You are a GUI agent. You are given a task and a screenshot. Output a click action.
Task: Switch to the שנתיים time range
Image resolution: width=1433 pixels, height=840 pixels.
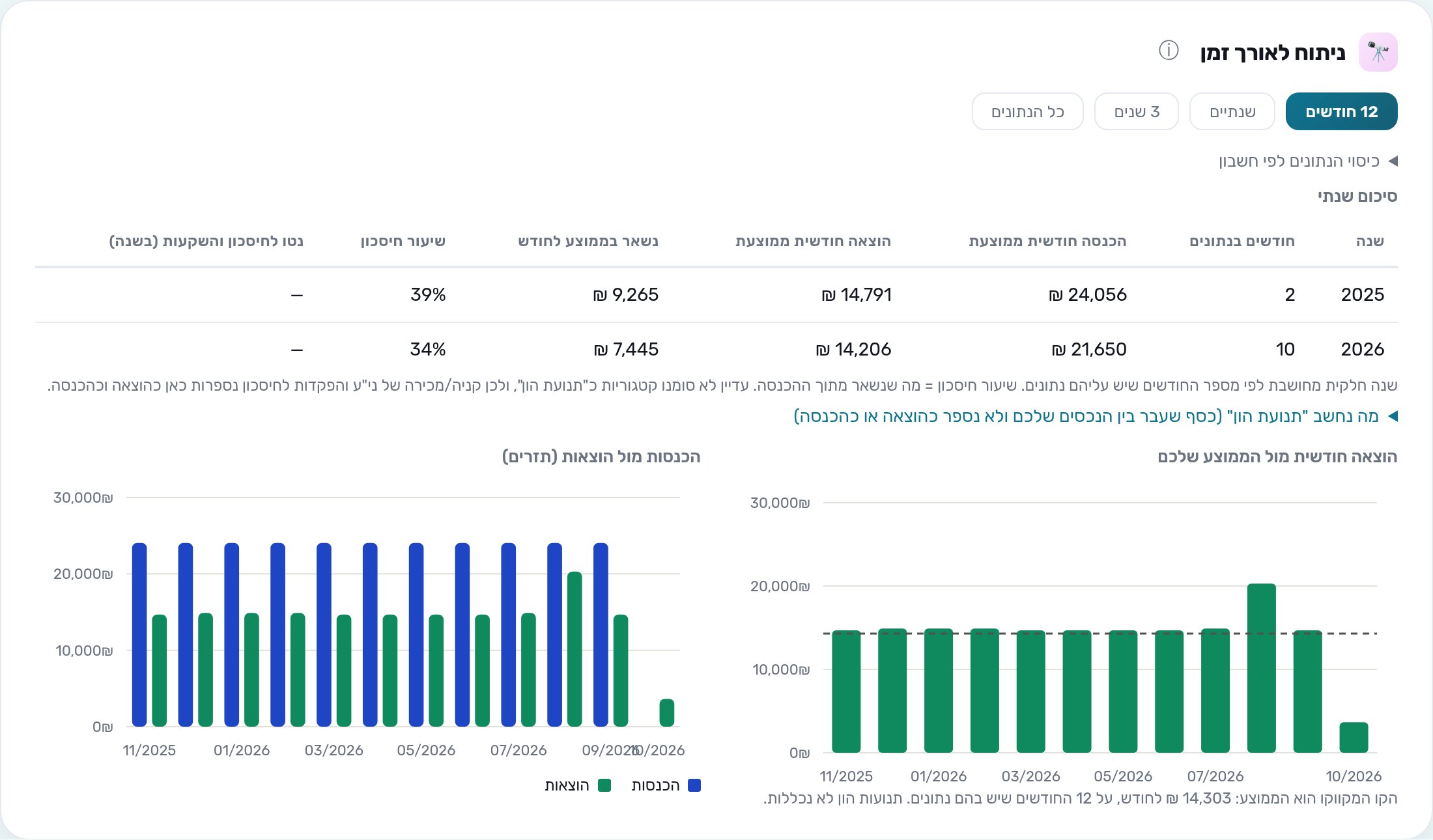tap(1232, 111)
